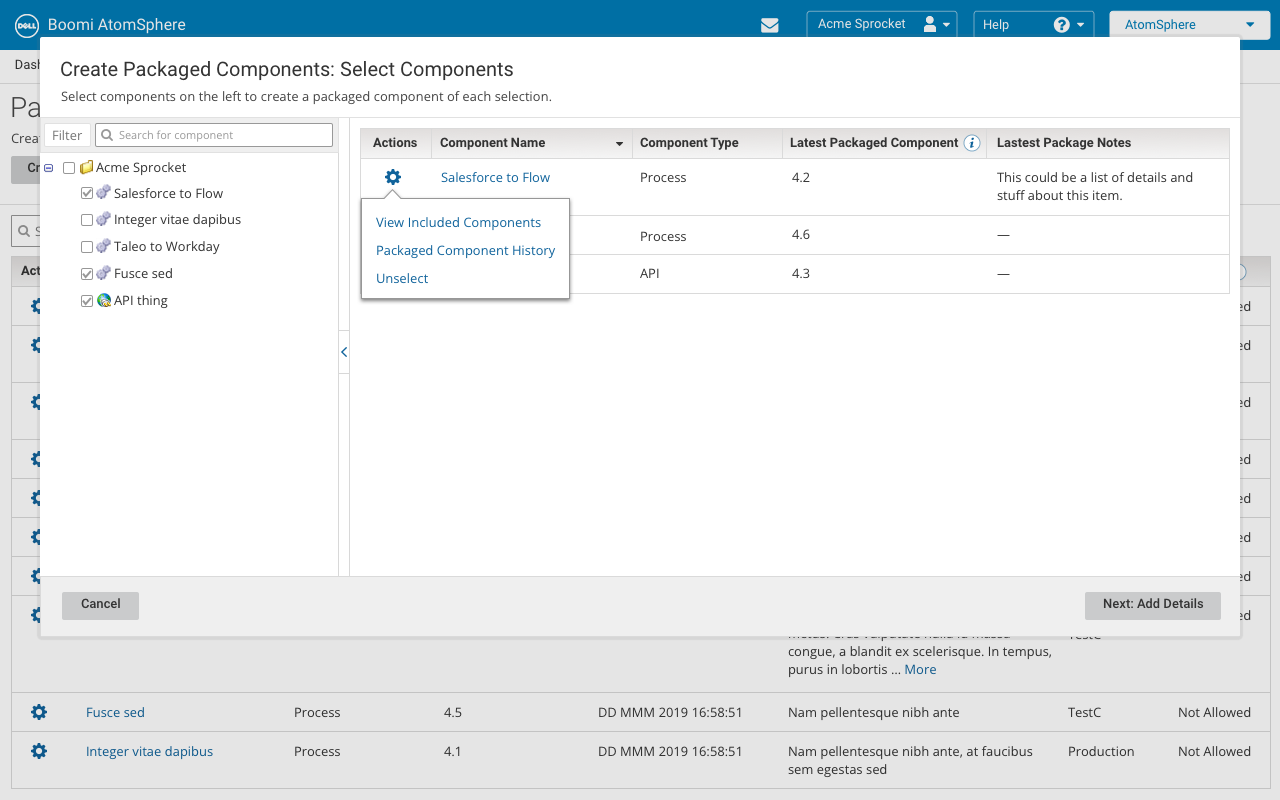1280x800 pixels.
Task: Click the process icon beside Taleo to Workday
Action: (x=104, y=246)
